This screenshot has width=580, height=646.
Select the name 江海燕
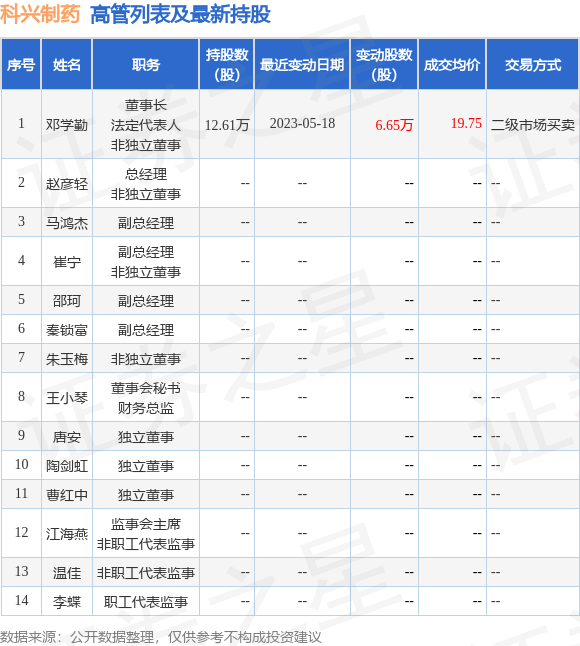[67, 534]
